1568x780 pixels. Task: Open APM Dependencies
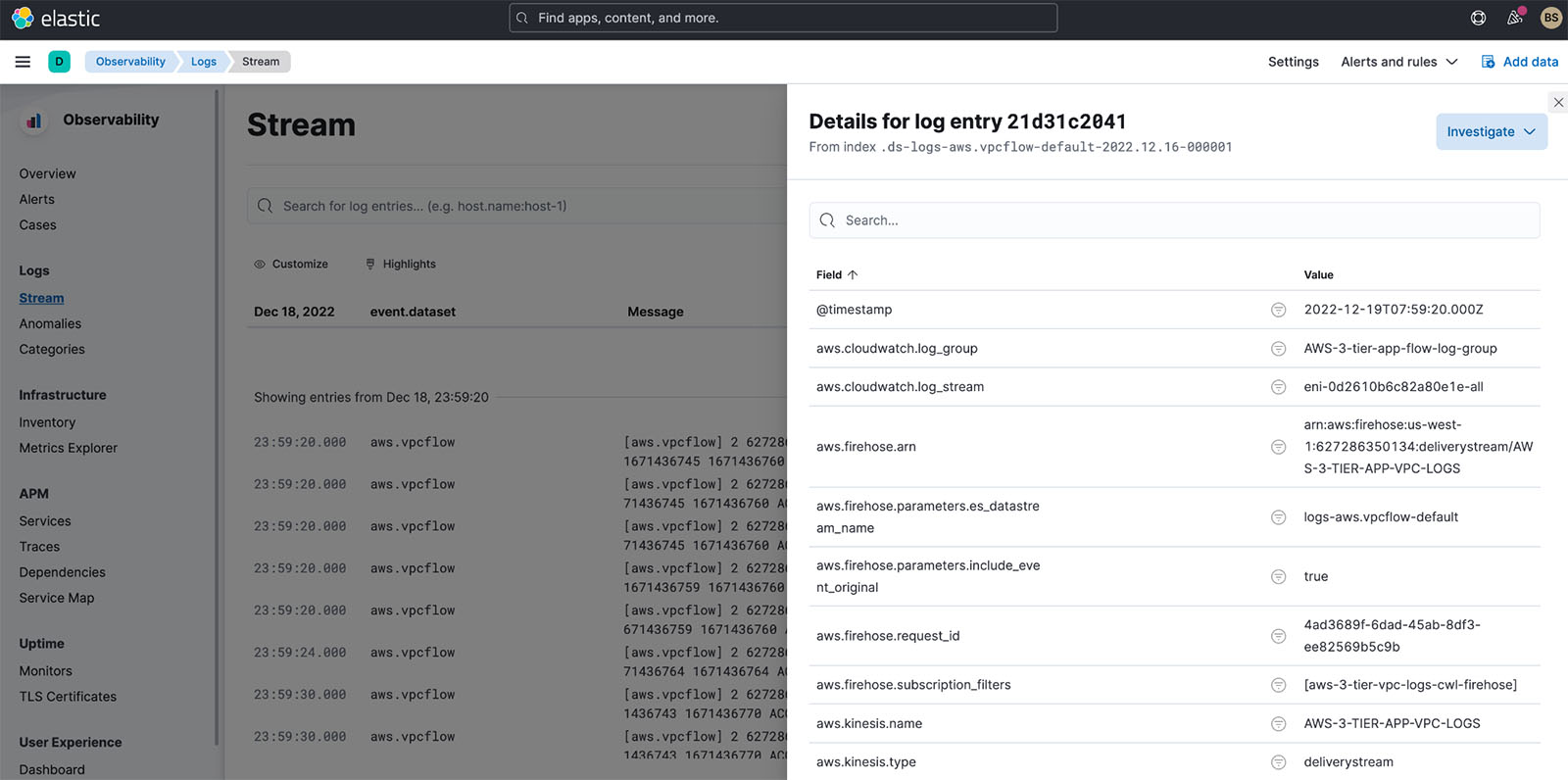coord(62,572)
